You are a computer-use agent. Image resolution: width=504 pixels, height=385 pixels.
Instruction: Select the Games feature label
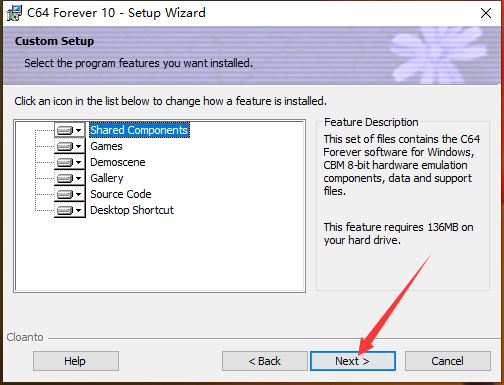(x=106, y=146)
